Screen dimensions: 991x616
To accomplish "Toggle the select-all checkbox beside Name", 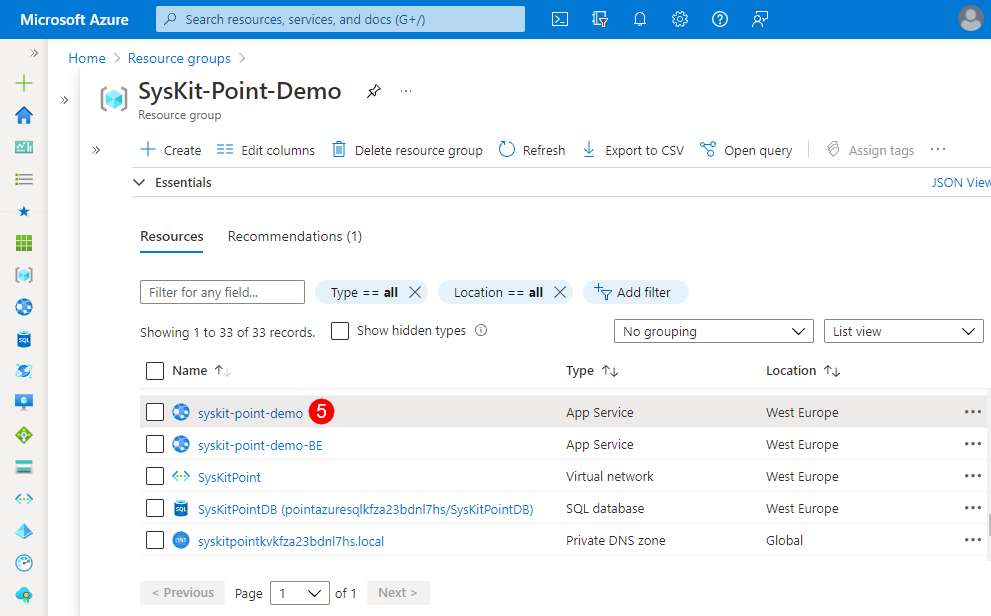I will click(155, 371).
